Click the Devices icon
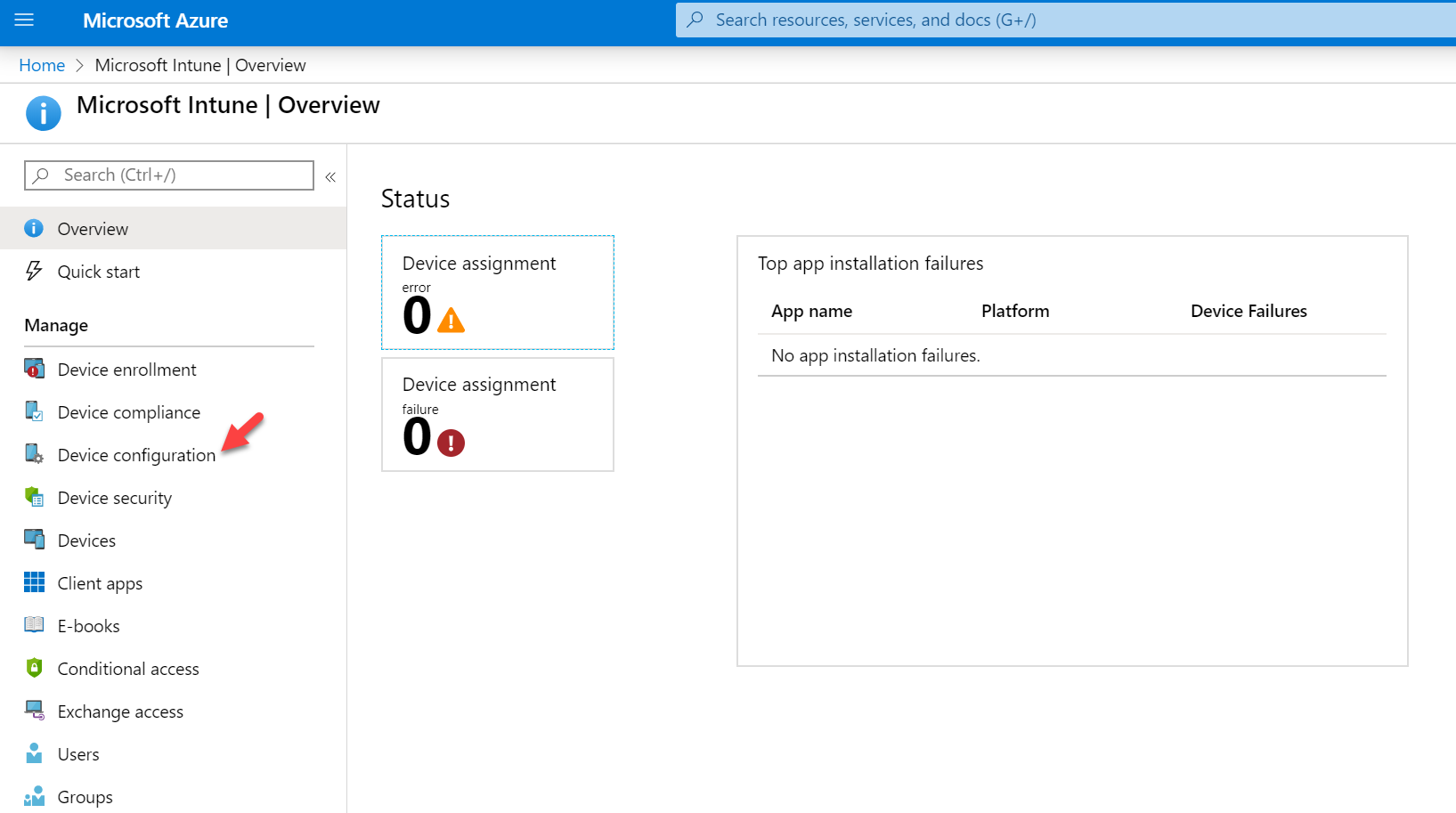The image size is (1456, 813). click(x=34, y=540)
